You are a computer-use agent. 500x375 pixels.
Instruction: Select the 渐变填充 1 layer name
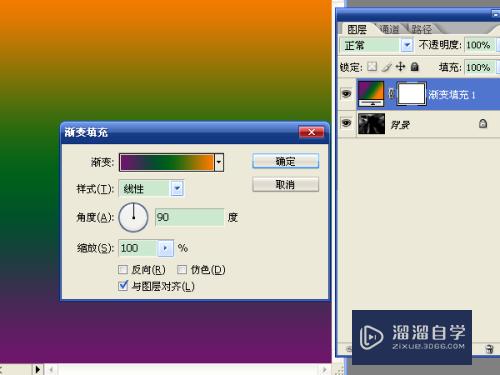tap(452, 95)
